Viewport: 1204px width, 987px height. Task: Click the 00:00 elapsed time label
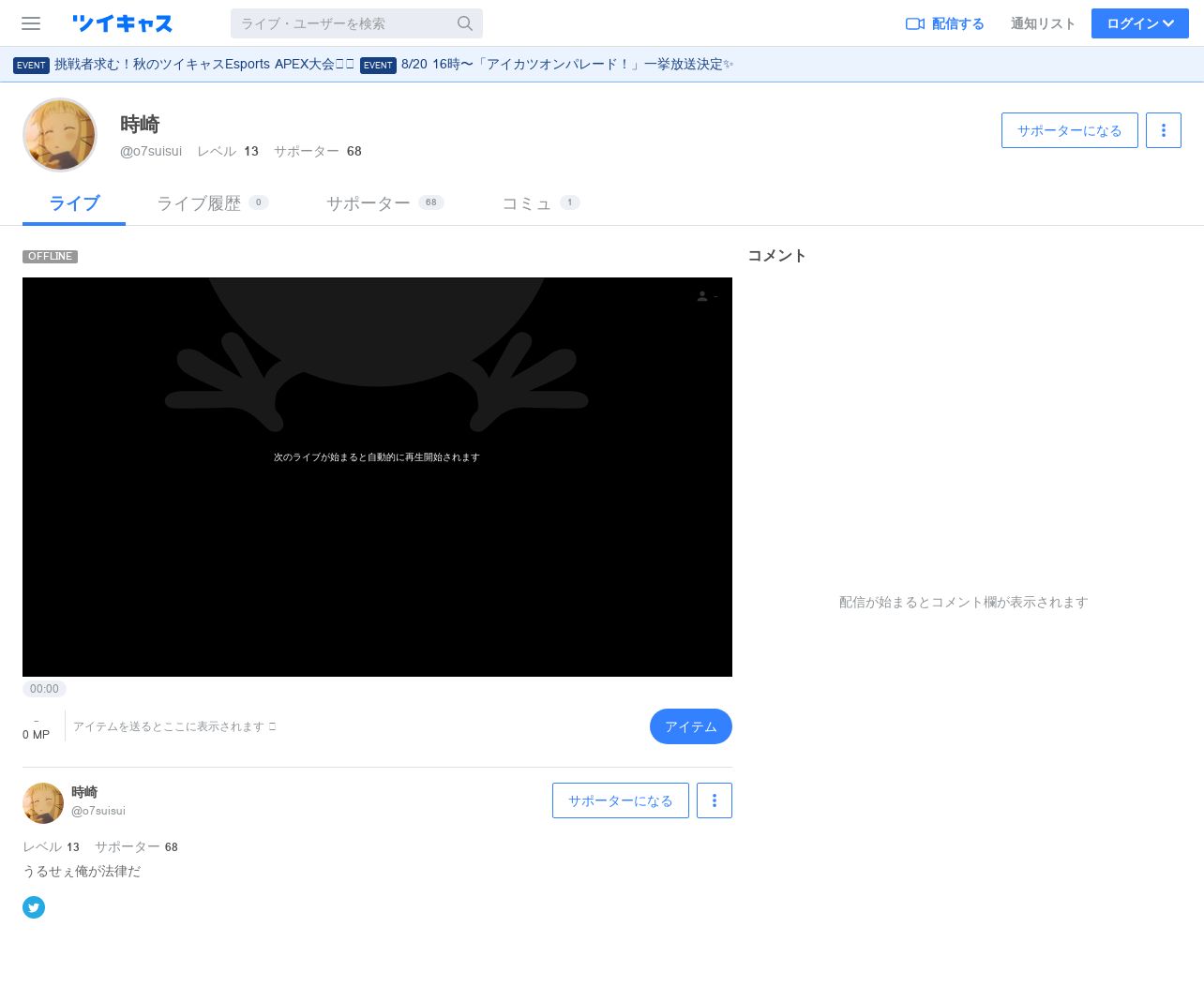44,689
